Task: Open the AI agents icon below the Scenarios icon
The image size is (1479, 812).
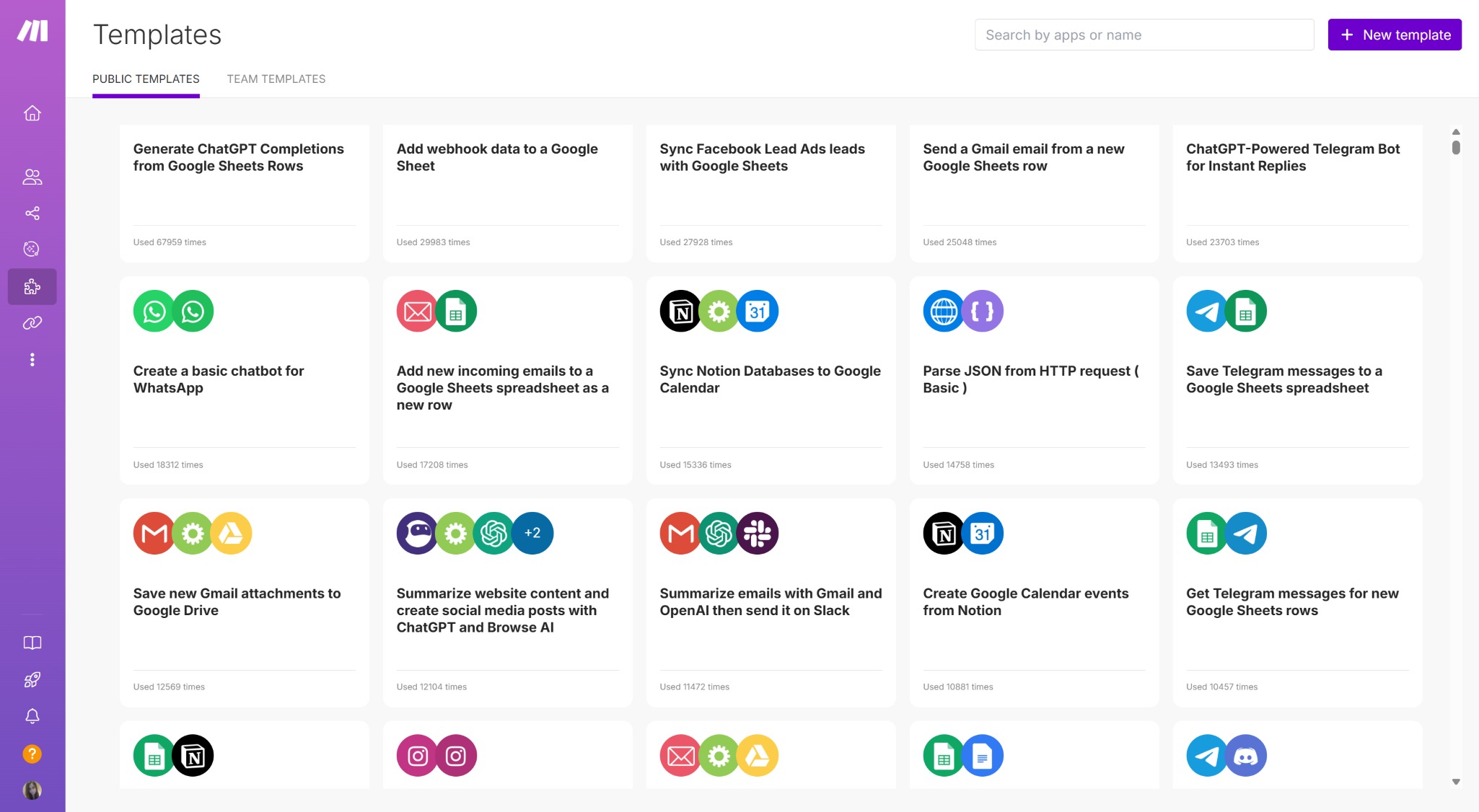Action: (32, 250)
